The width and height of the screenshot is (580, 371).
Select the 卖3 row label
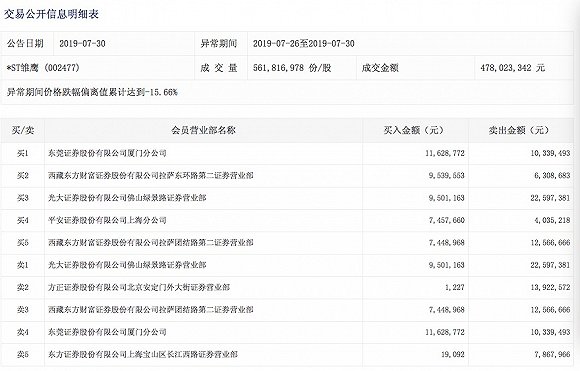23,310
